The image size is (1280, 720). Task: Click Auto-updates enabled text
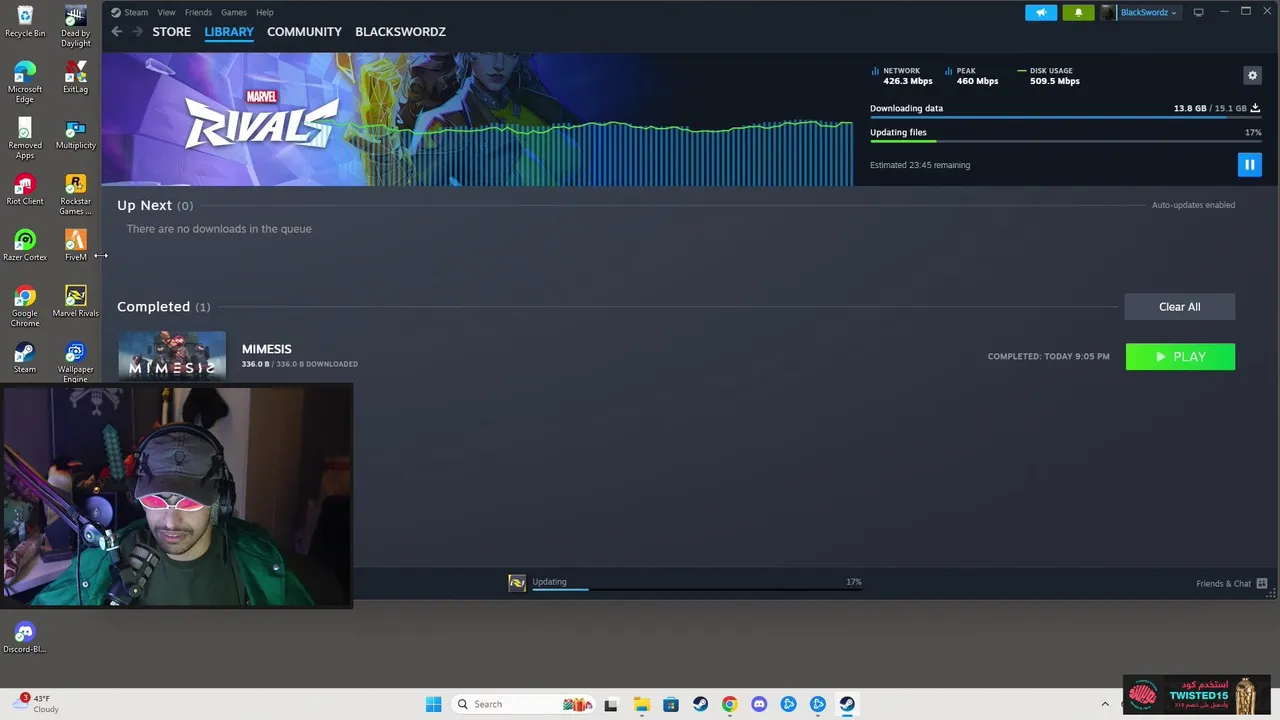tap(1193, 205)
